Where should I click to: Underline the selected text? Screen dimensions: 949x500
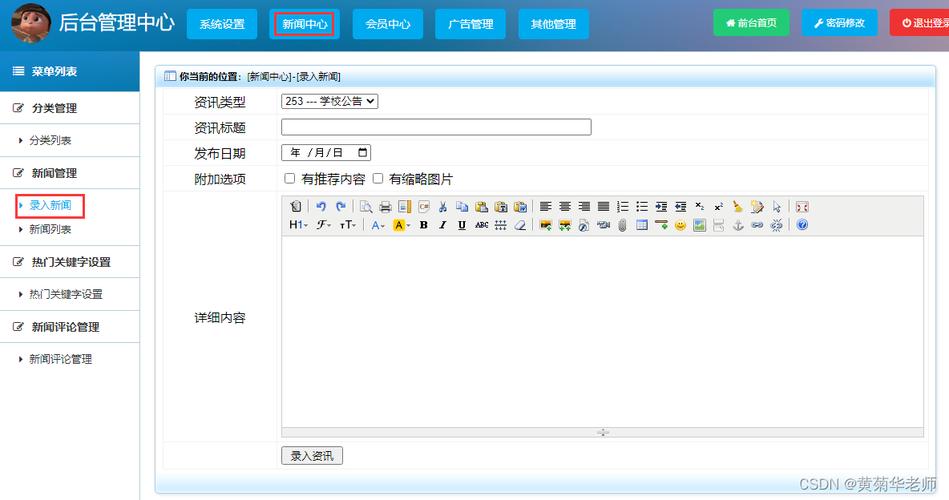pos(462,225)
